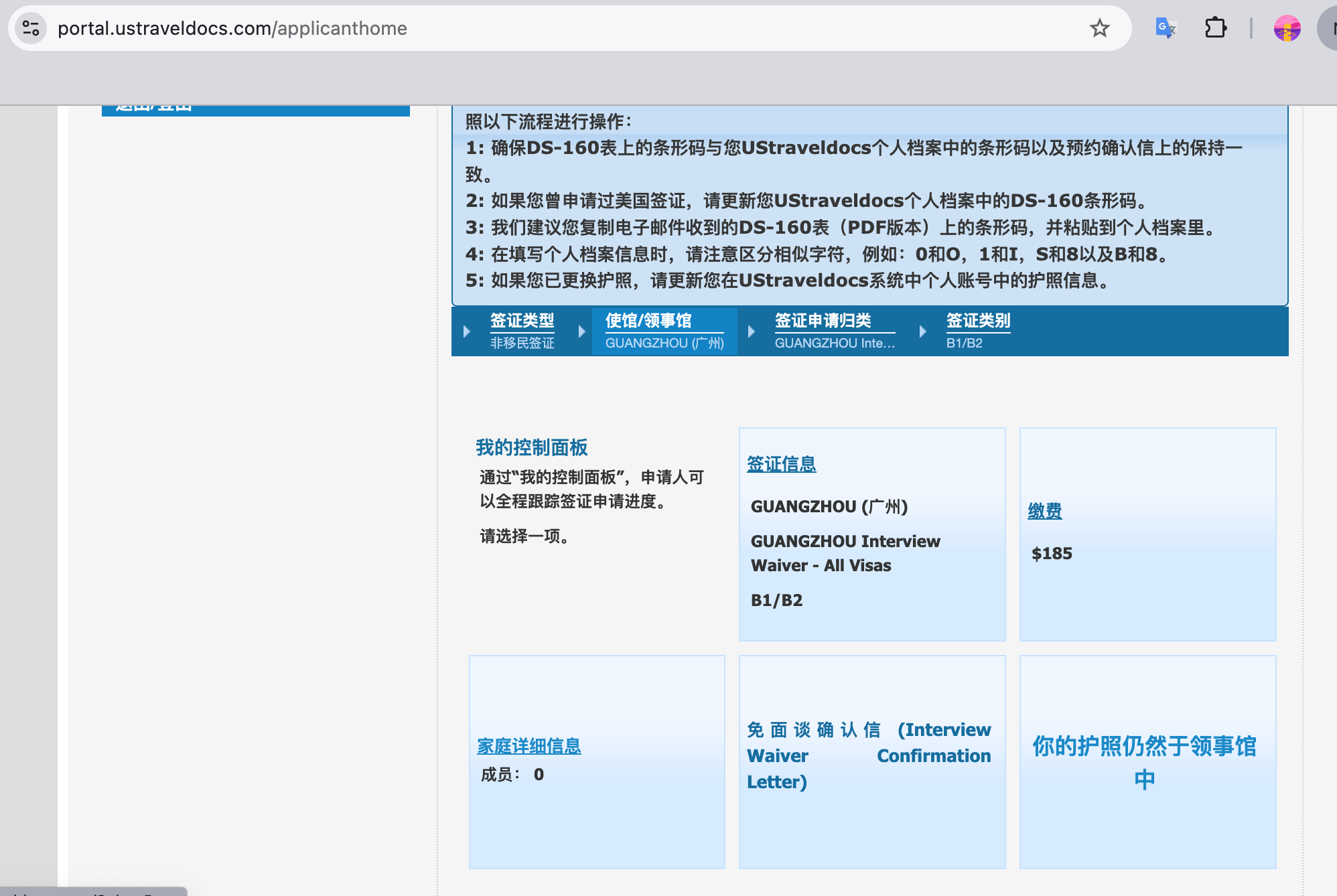Click the GUANGZHOU (广州) text in visa info card
The image size is (1337, 896).
point(829,507)
